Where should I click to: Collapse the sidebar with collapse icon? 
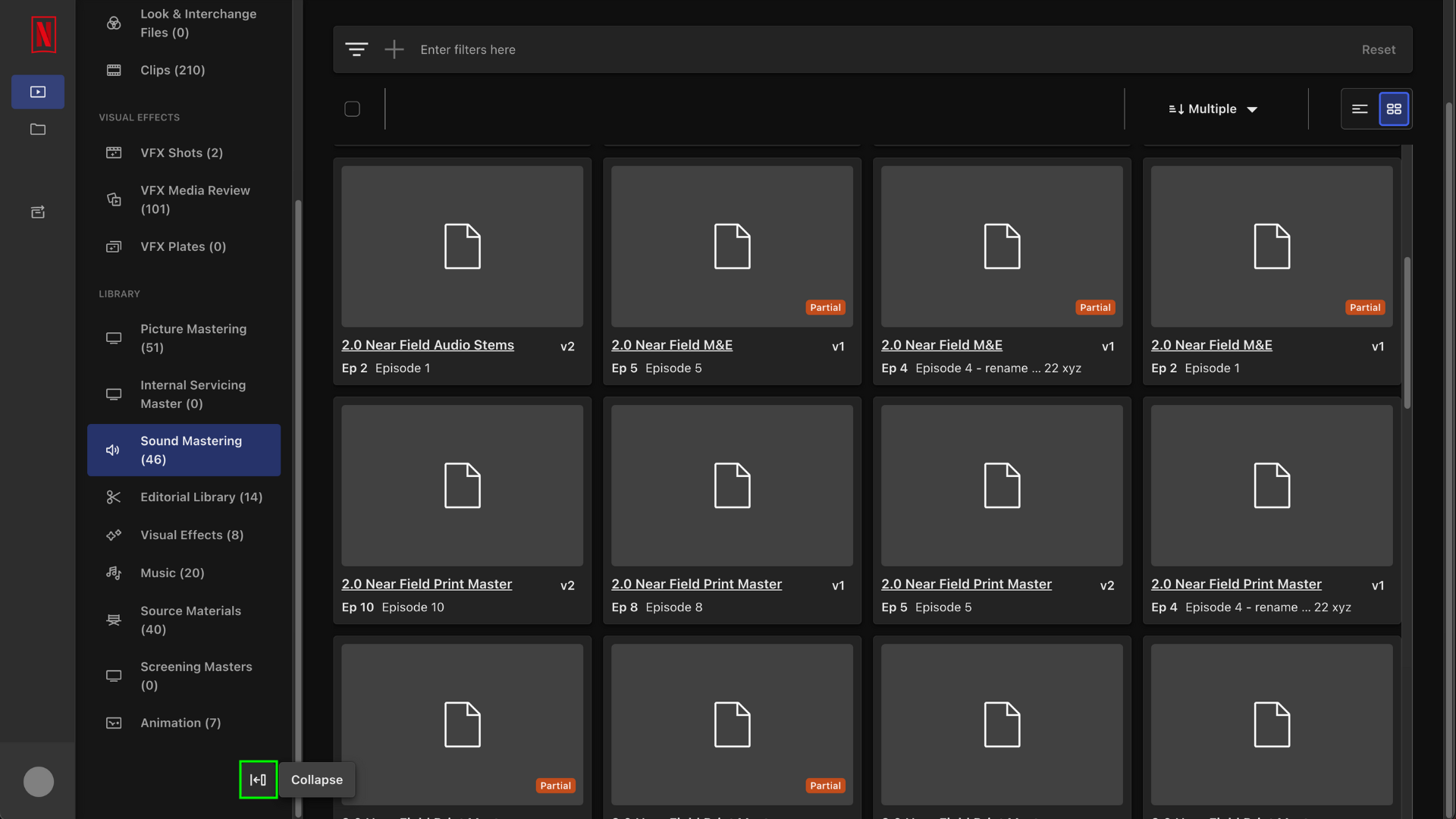(258, 780)
